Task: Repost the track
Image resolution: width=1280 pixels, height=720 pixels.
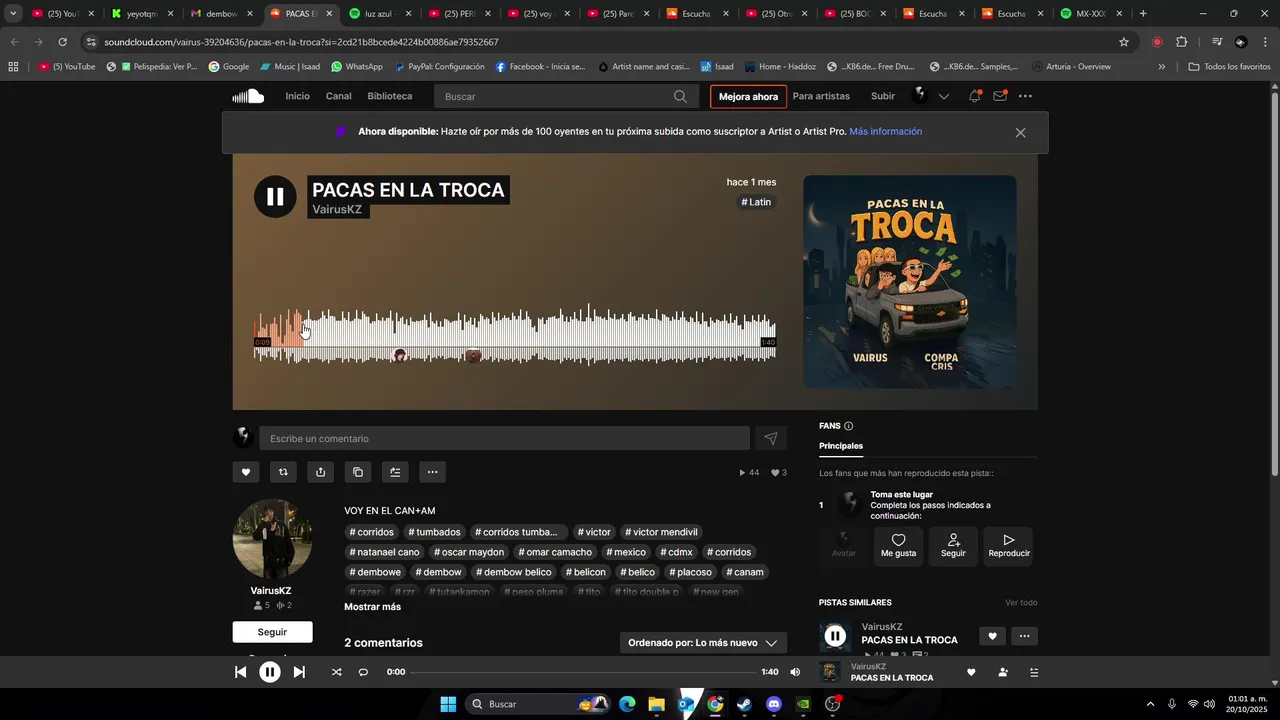Action: [283, 472]
